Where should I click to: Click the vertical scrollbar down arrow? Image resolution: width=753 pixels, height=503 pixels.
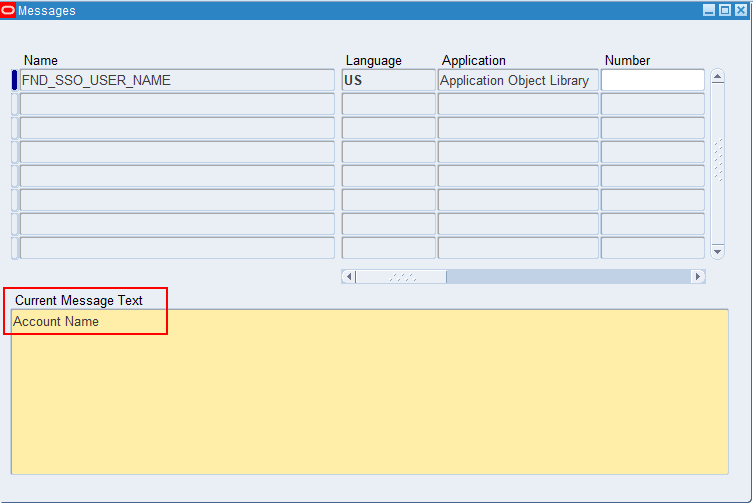[x=717, y=251]
